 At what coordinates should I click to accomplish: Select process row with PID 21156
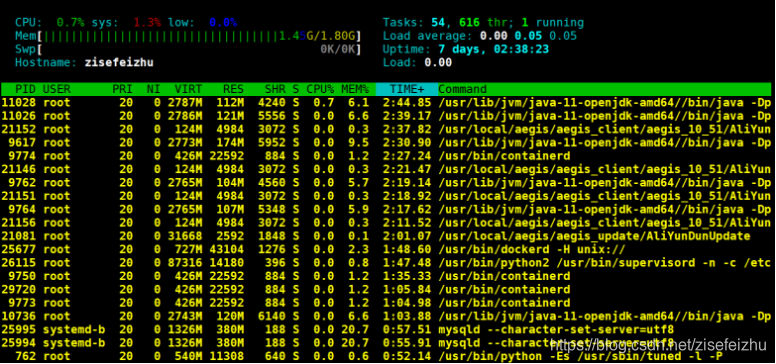pyautogui.click(x=386, y=223)
